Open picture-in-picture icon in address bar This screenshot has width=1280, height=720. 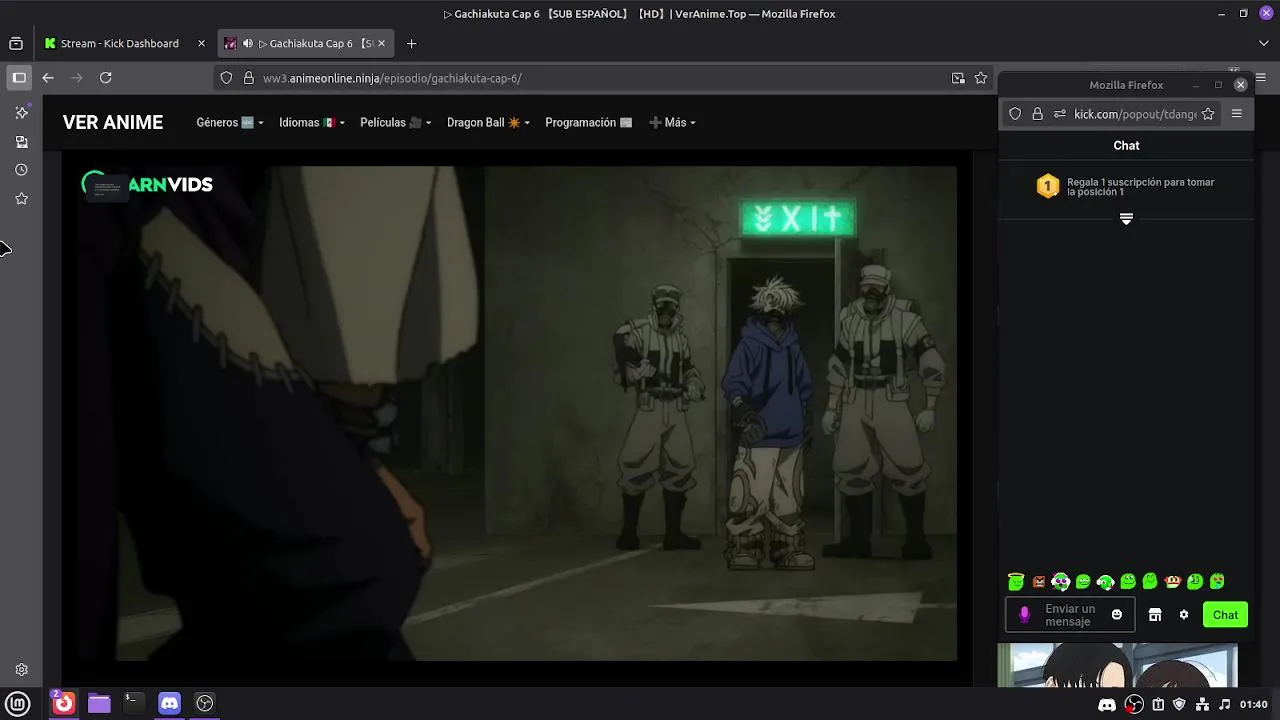click(x=958, y=78)
